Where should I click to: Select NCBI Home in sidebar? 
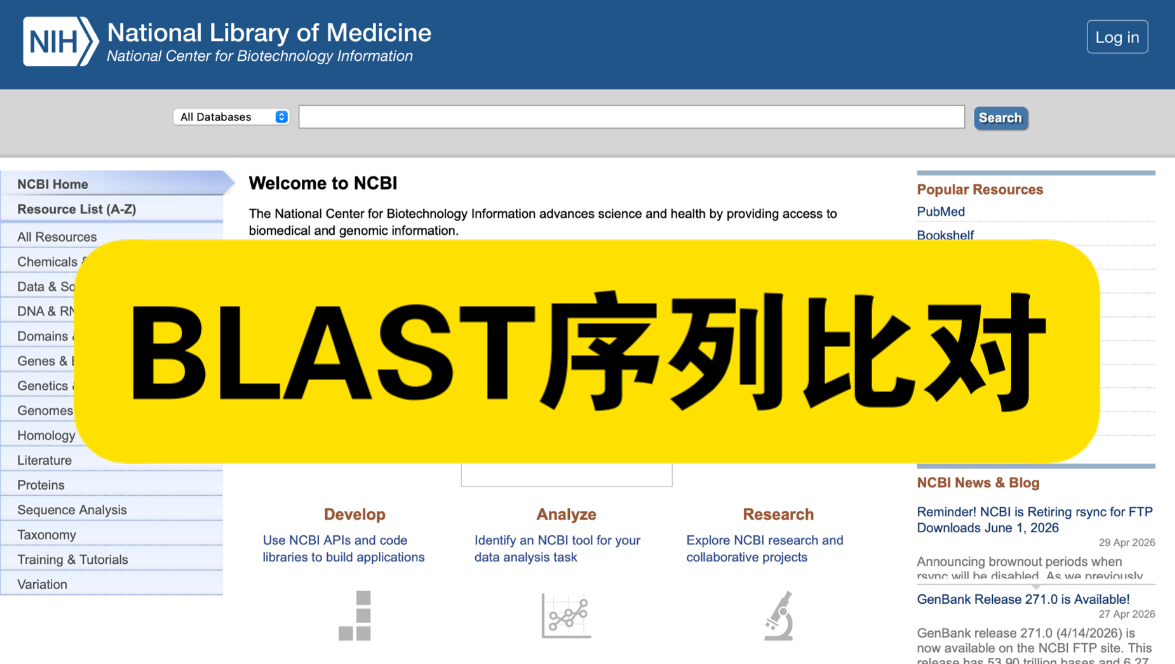pyautogui.click(x=112, y=184)
